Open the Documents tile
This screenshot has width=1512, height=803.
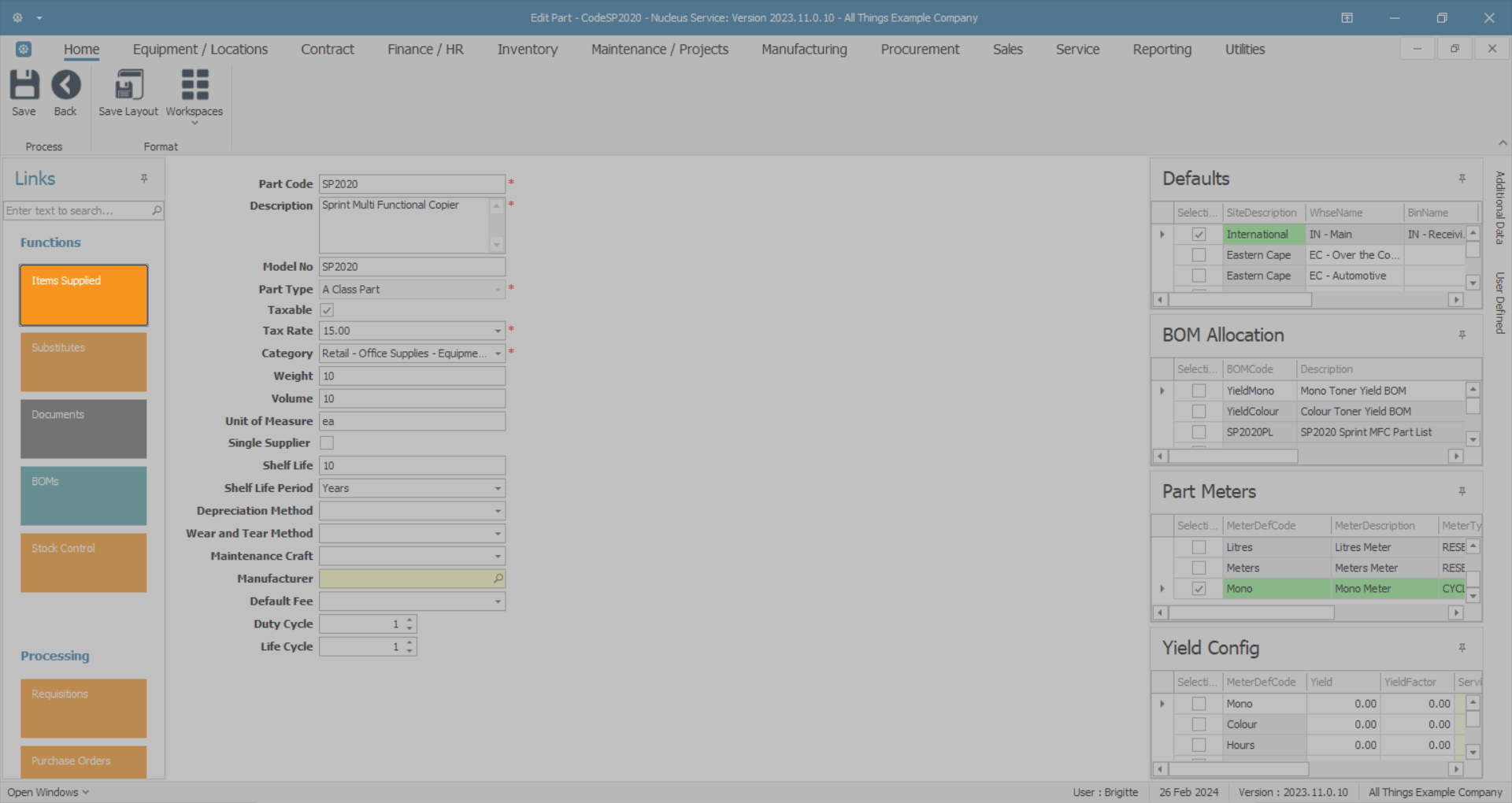coord(83,429)
